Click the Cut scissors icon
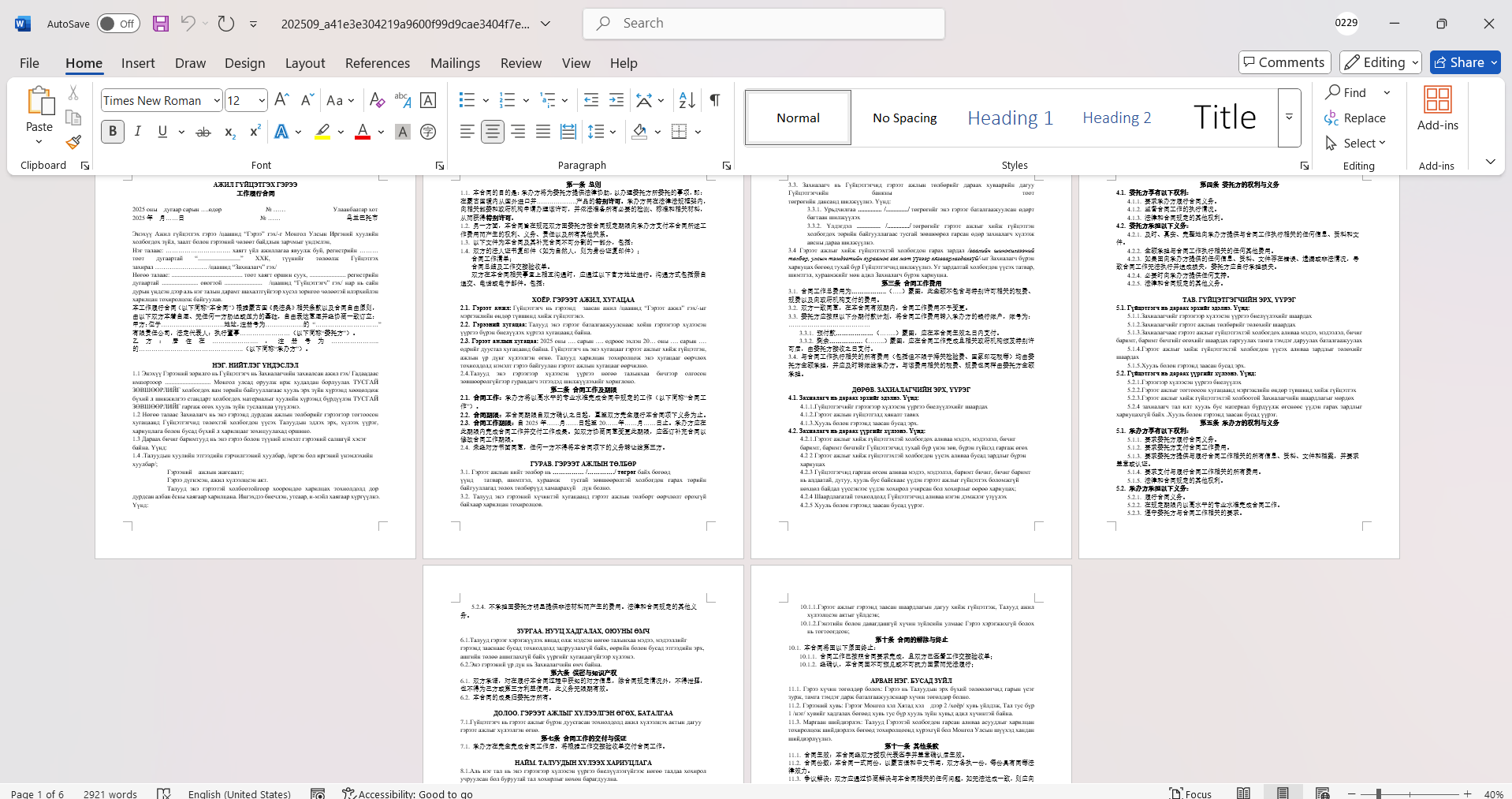Image resolution: width=1512 pixels, height=799 pixels. 73,93
